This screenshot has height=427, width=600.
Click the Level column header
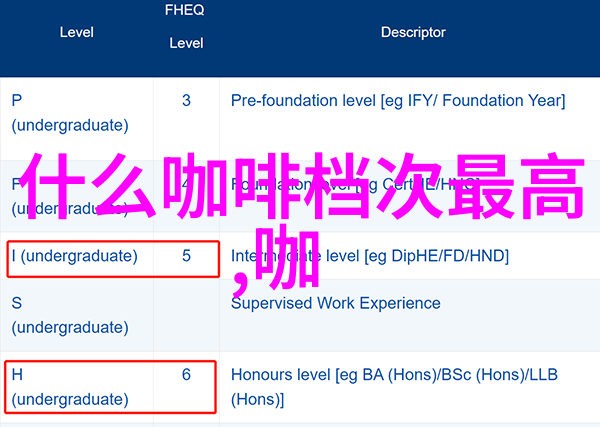click(x=77, y=33)
